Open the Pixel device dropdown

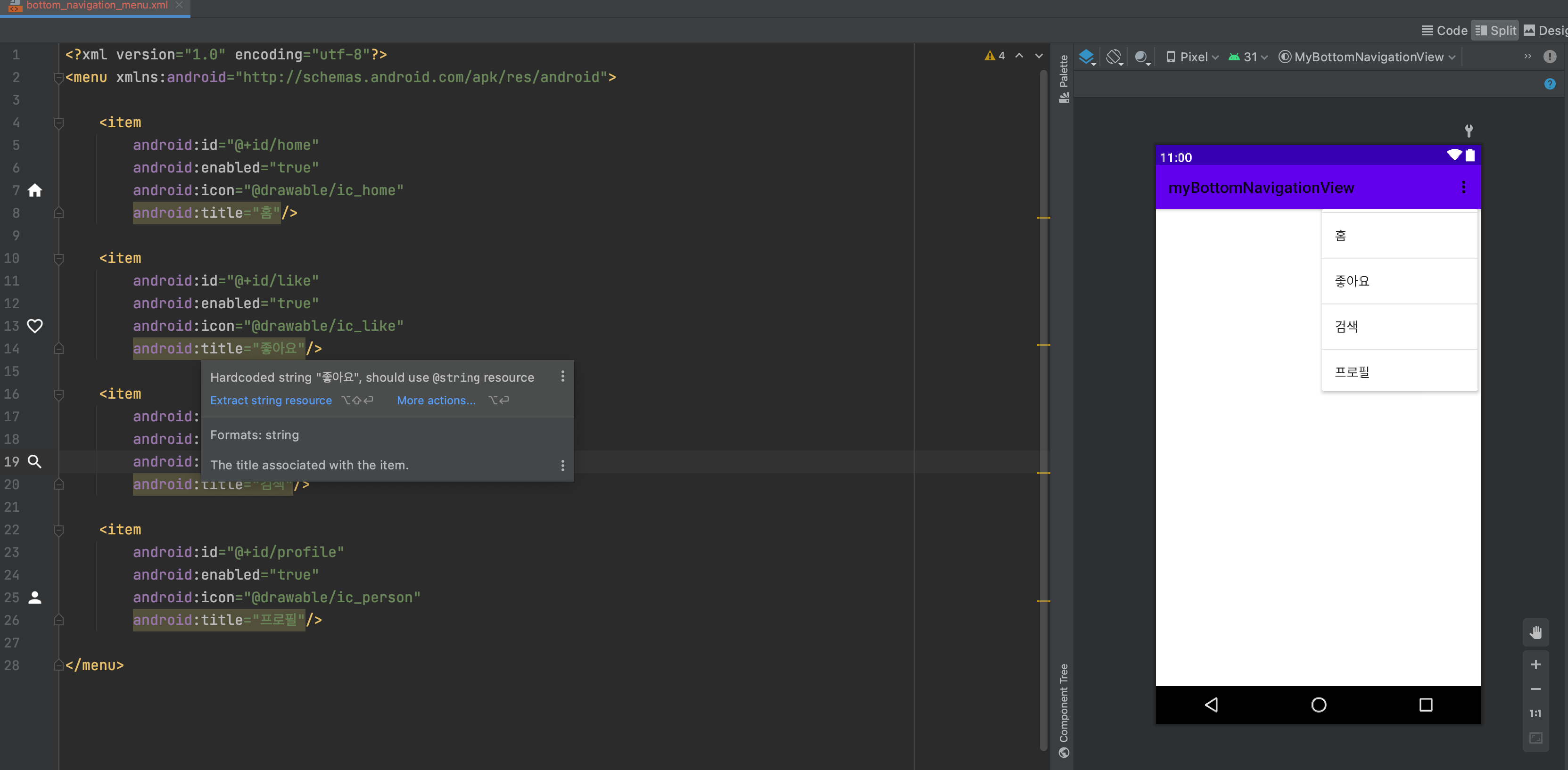(x=1192, y=57)
